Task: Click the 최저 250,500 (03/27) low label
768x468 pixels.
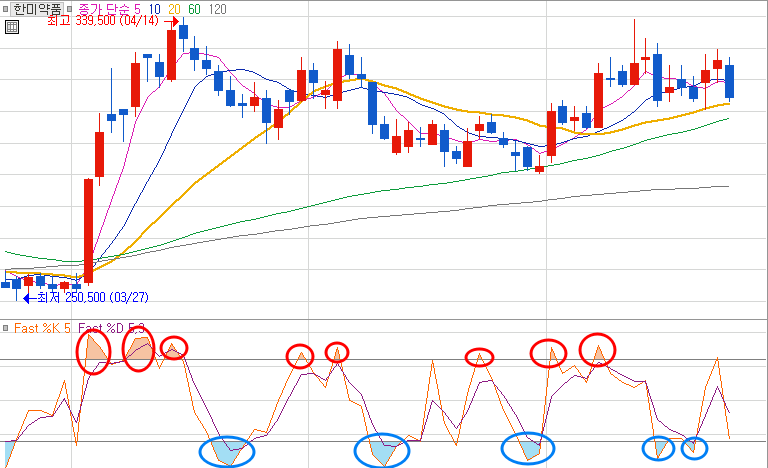Action: click(x=93, y=297)
